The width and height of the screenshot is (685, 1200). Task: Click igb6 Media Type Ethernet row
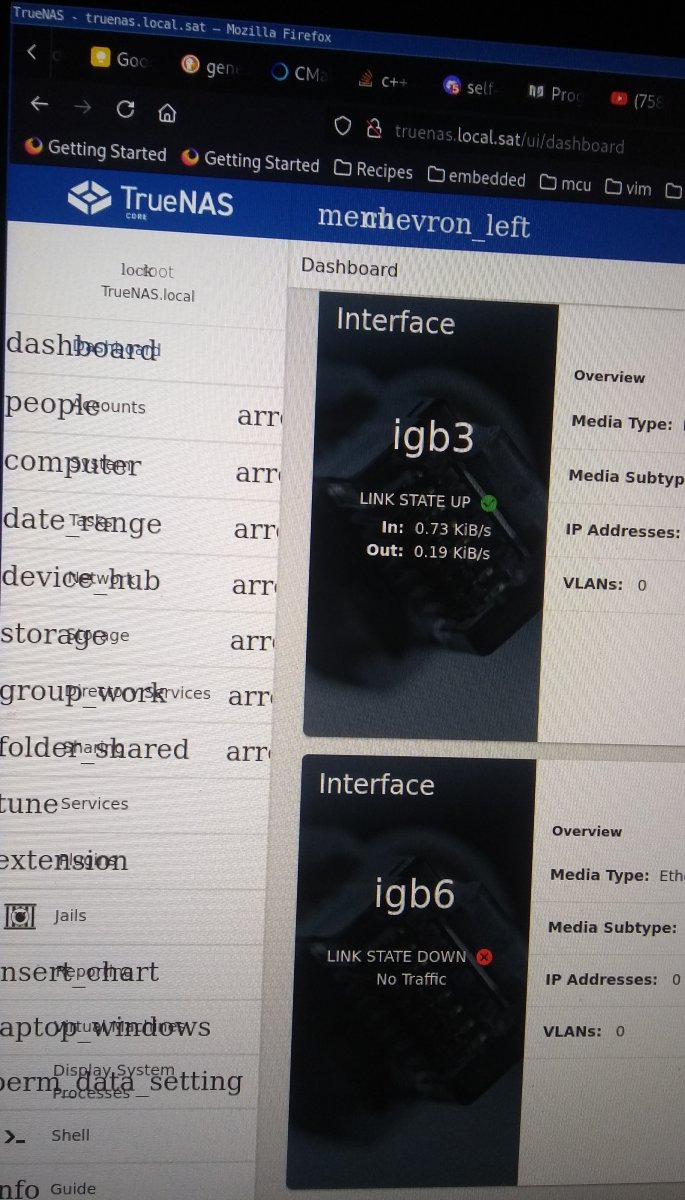pos(617,875)
